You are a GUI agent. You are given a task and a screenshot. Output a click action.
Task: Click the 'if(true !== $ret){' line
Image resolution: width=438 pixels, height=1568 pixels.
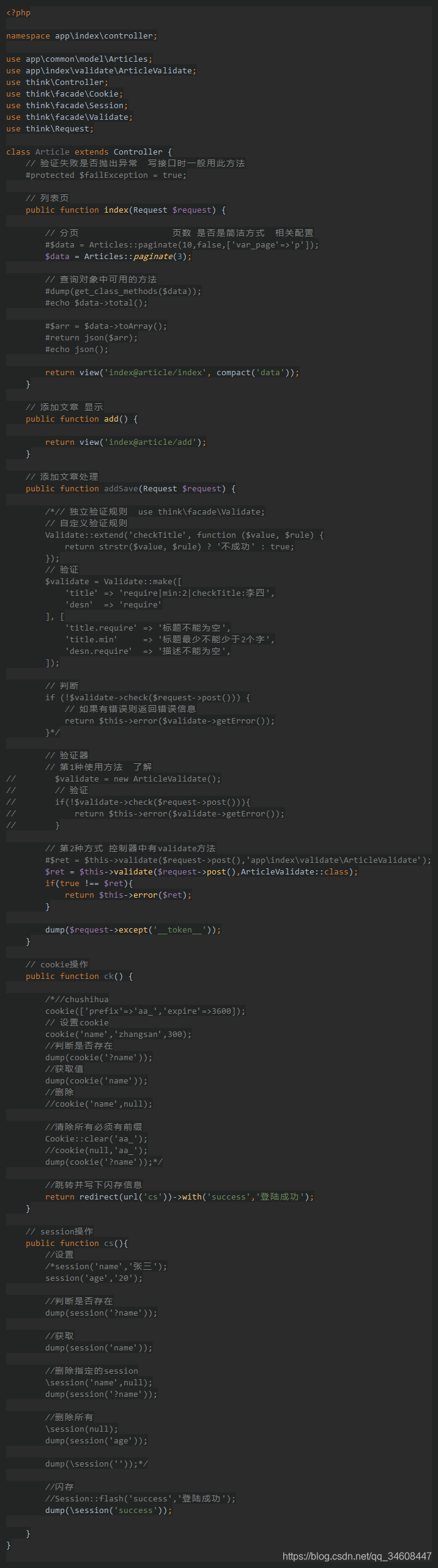coord(89,884)
